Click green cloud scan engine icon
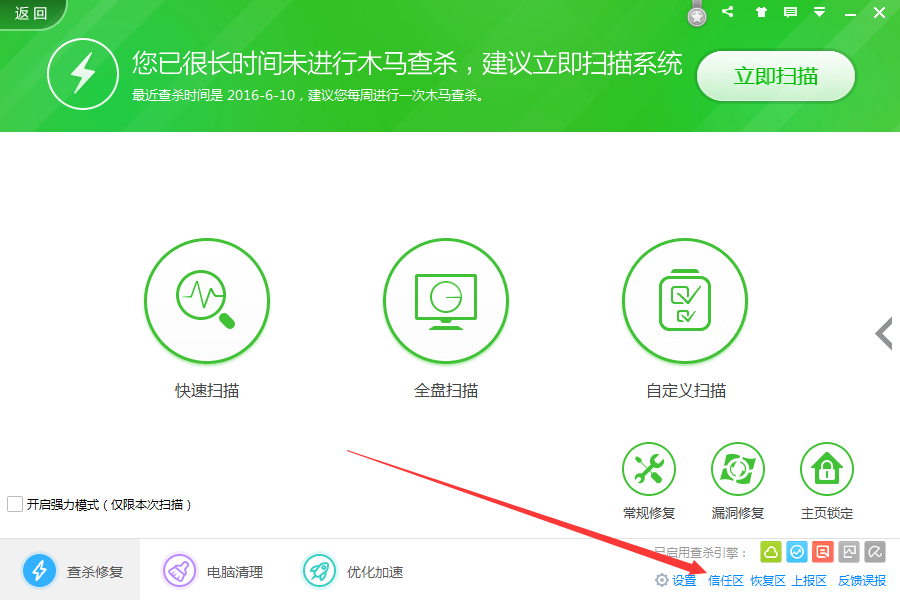This screenshot has width=900, height=600. tap(771, 552)
